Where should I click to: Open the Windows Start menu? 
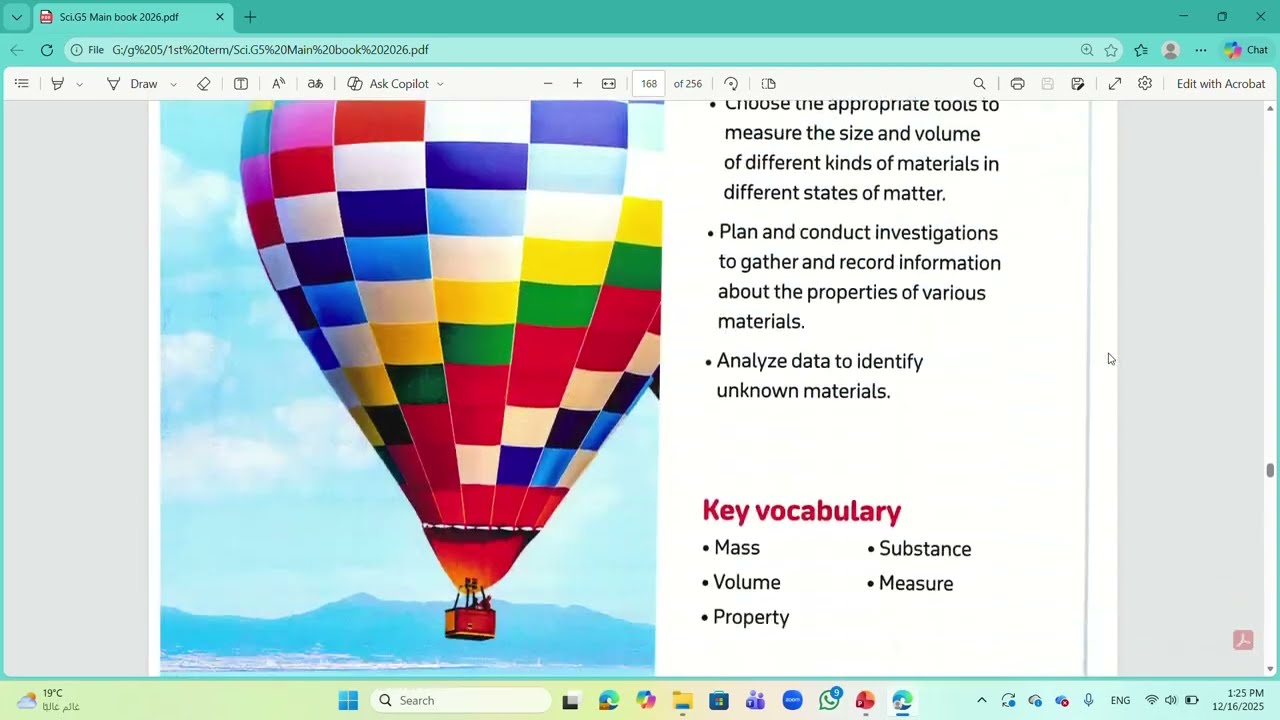348,701
